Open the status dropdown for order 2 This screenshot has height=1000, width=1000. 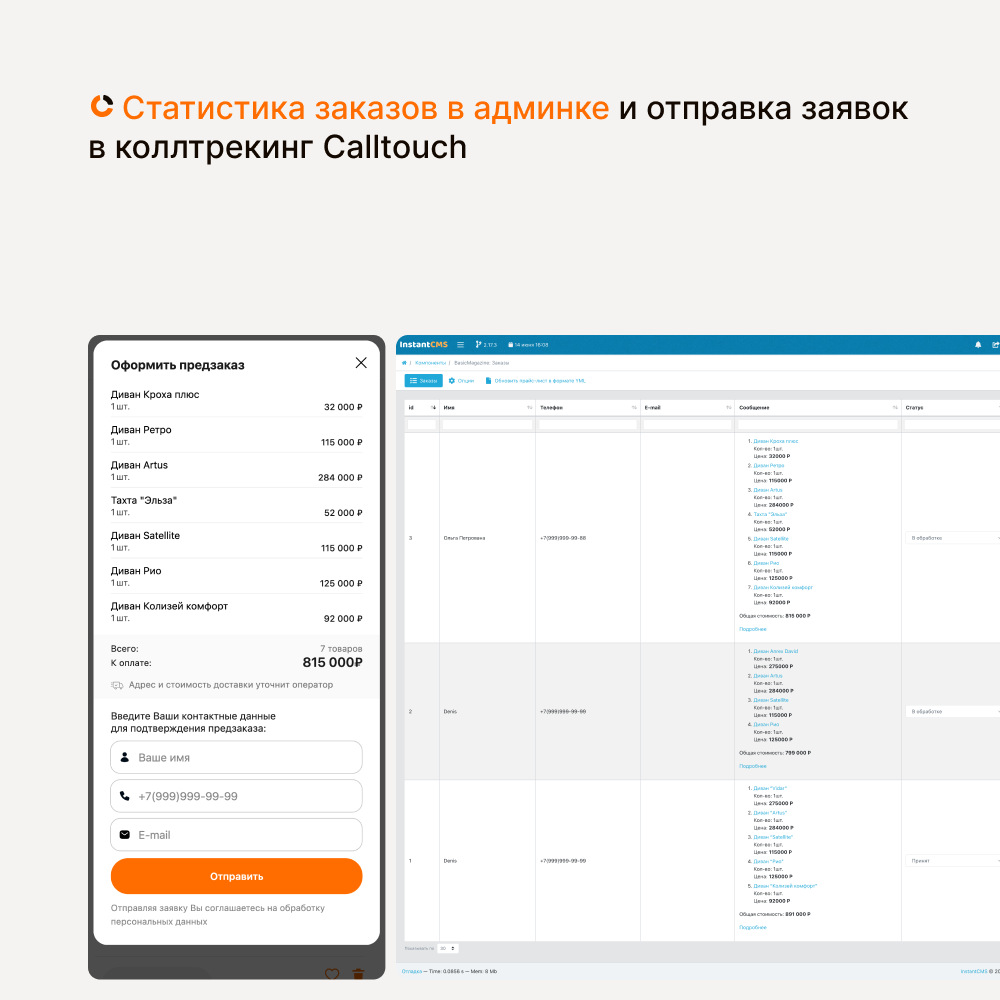[x=953, y=711]
